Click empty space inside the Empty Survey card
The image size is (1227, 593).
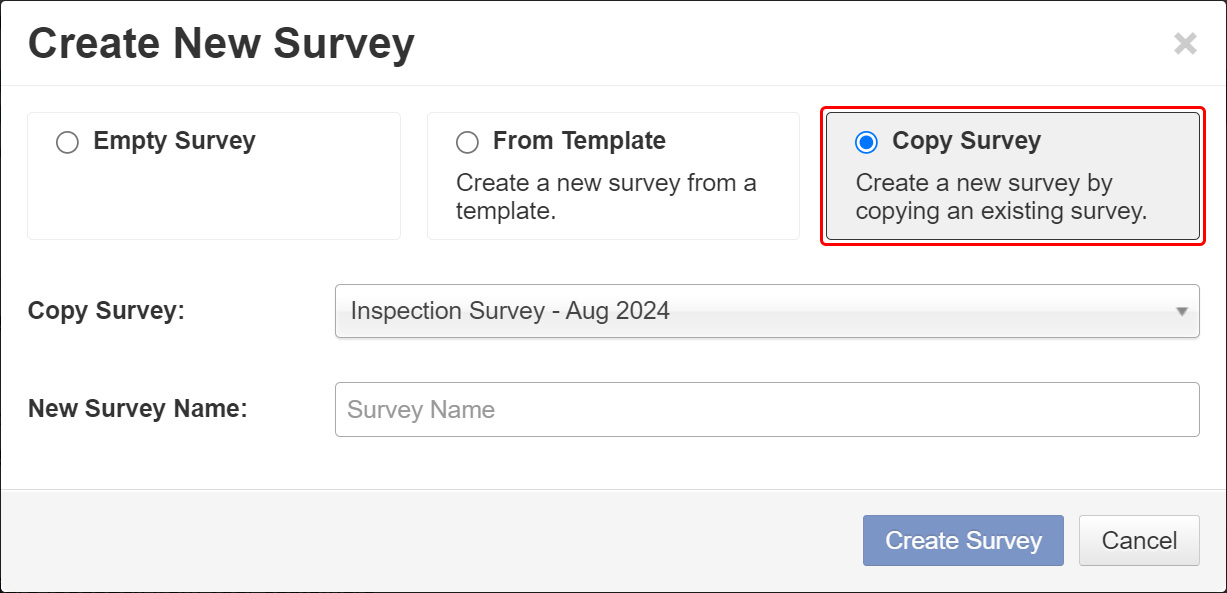click(213, 200)
